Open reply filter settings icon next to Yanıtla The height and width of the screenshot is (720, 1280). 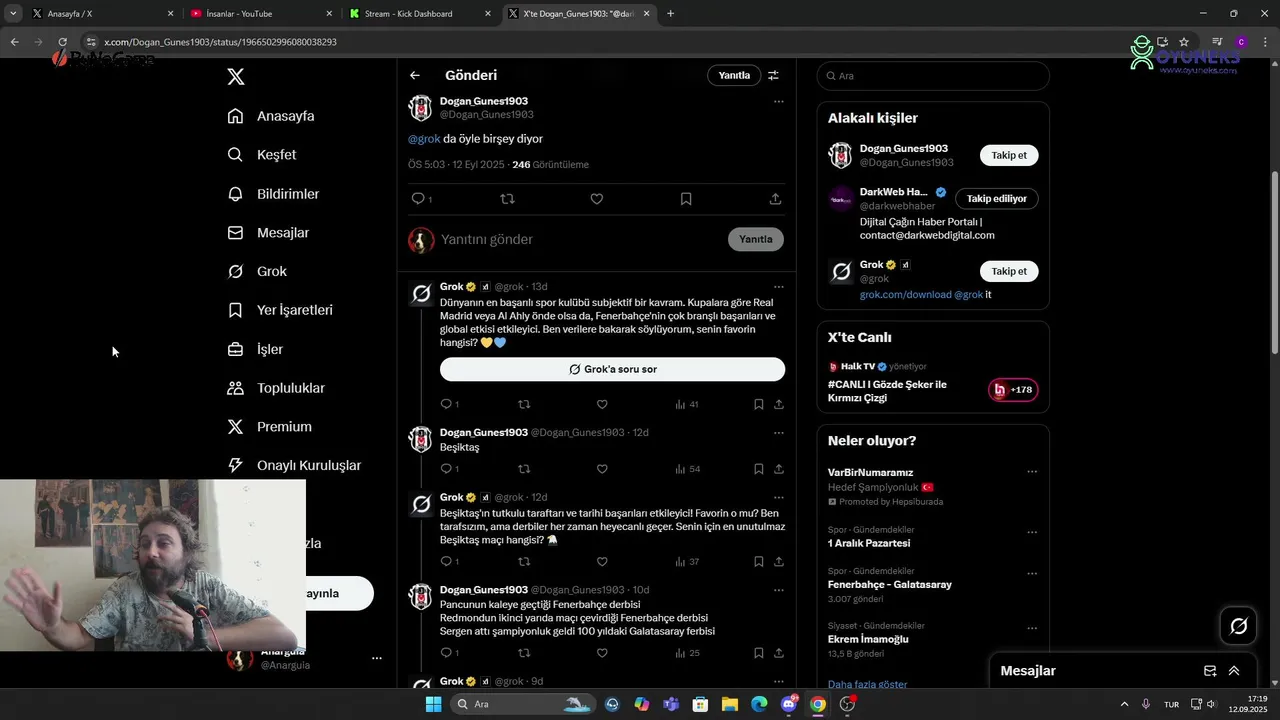click(773, 75)
